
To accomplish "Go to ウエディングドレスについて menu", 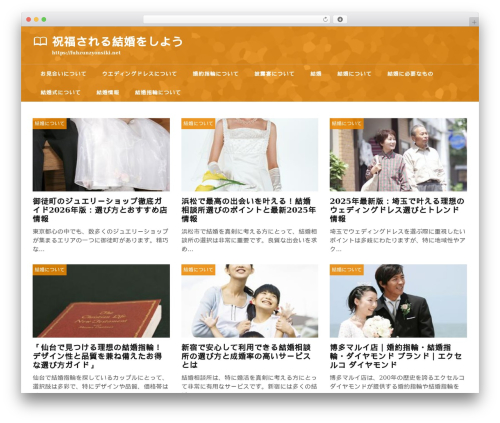I will click(x=139, y=74).
